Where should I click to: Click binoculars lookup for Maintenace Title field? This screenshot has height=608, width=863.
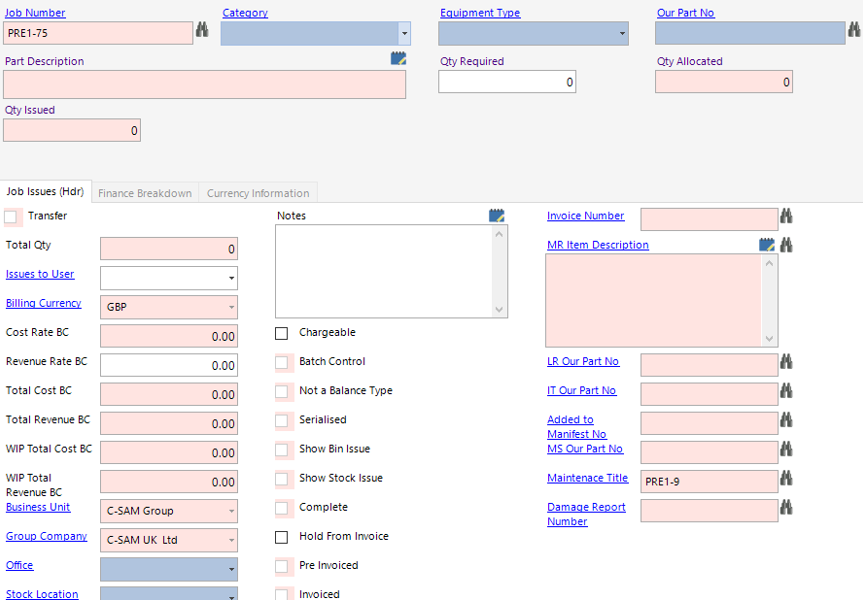point(787,478)
